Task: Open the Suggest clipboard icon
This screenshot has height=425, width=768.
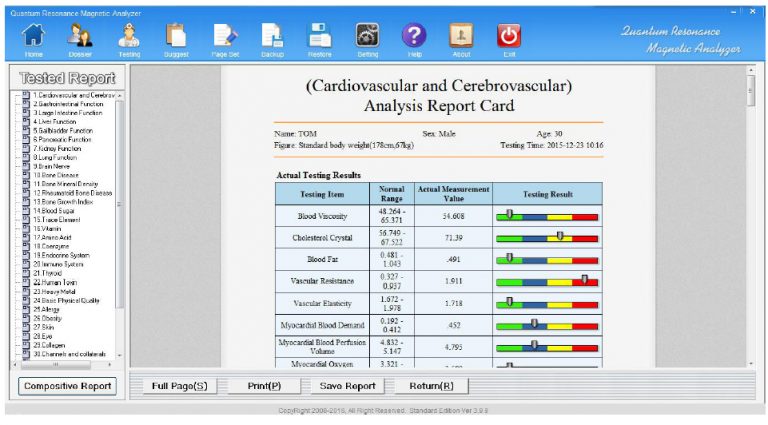Action: pyautogui.click(x=176, y=37)
